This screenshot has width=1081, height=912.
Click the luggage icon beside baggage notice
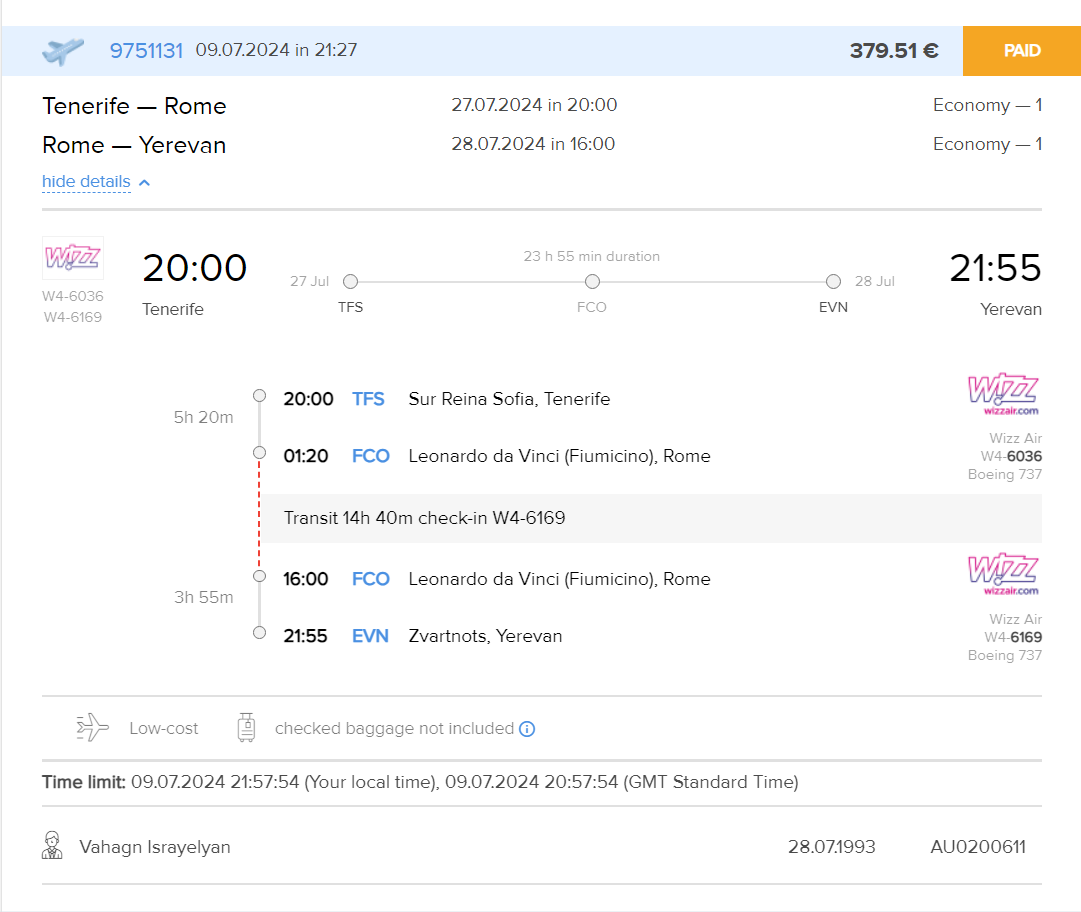click(x=246, y=728)
